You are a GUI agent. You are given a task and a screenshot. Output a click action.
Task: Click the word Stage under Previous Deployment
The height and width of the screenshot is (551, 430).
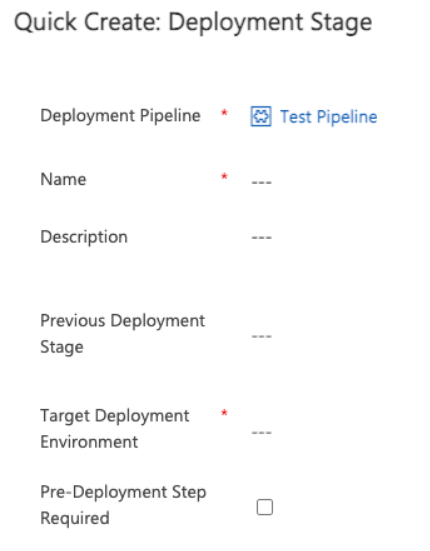pos(62,347)
